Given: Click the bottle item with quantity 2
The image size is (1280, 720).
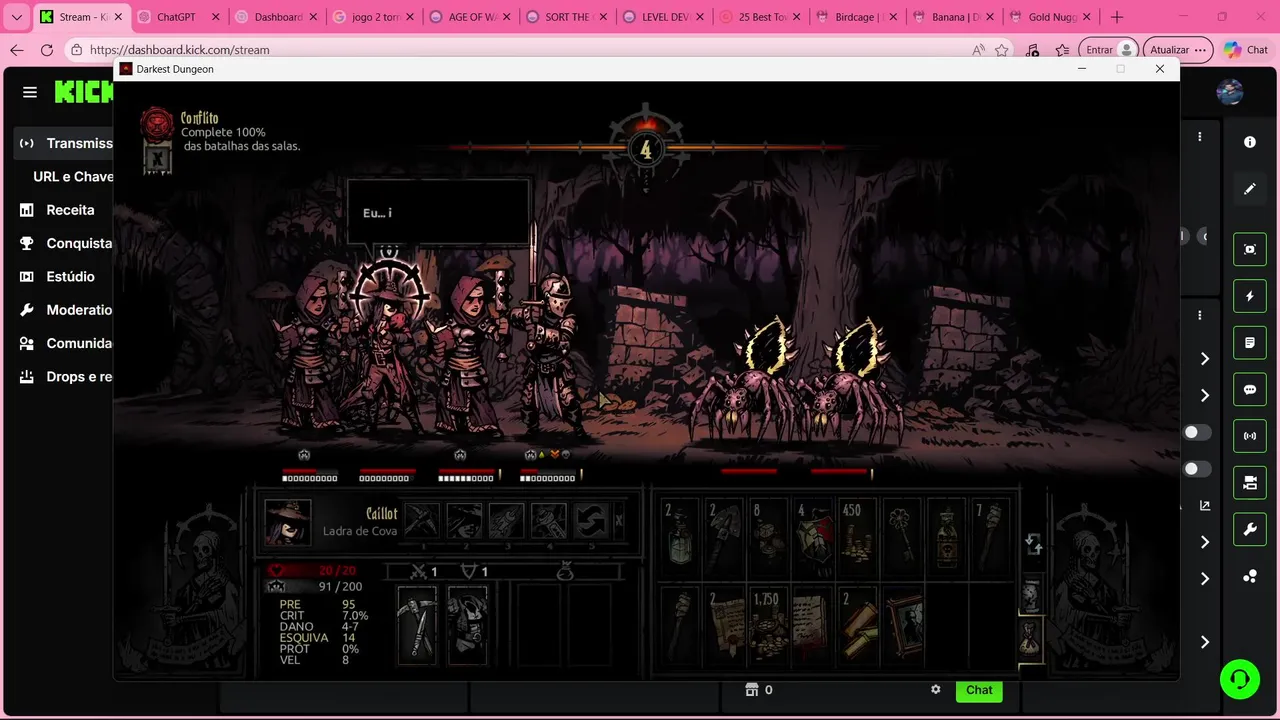Looking at the screenshot, I should [681, 538].
